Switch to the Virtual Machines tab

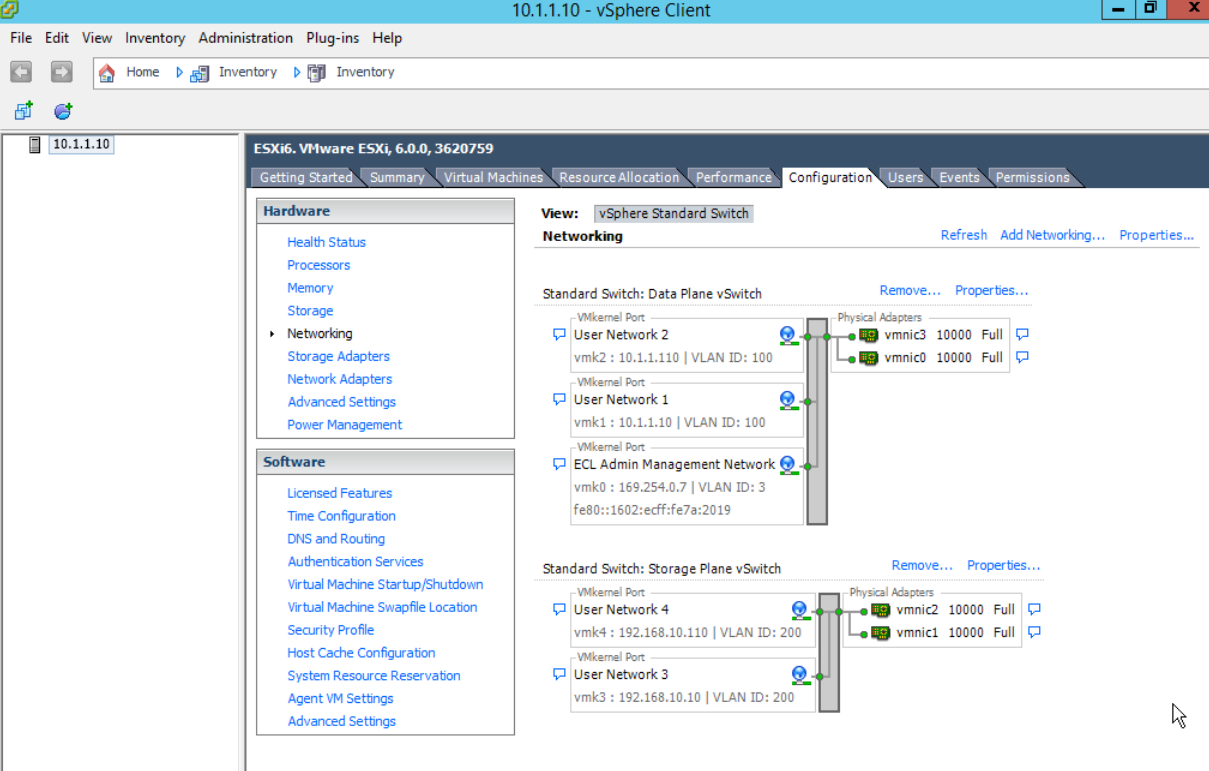[x=493, y=177]
